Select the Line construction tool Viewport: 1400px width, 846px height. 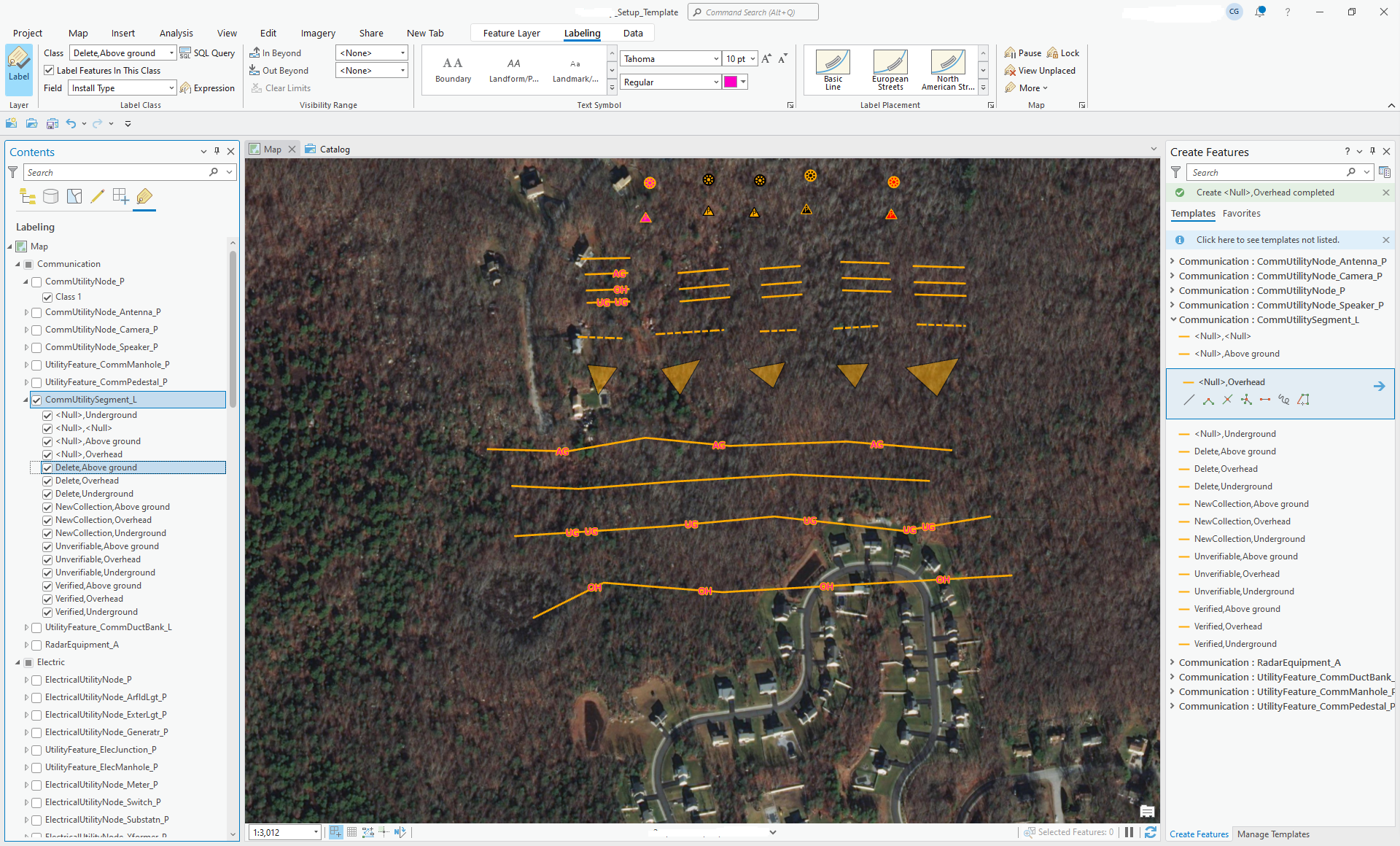coord(1189,400)
